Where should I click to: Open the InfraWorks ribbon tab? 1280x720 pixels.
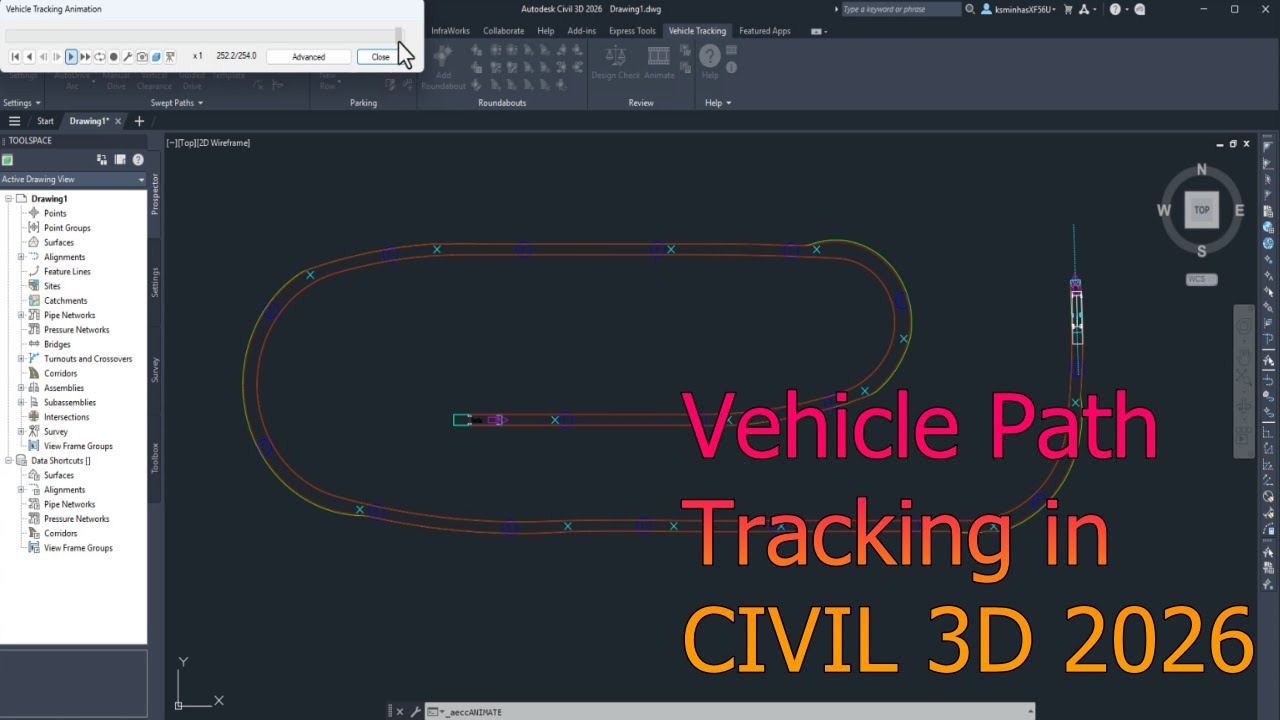tap(450, 31)
